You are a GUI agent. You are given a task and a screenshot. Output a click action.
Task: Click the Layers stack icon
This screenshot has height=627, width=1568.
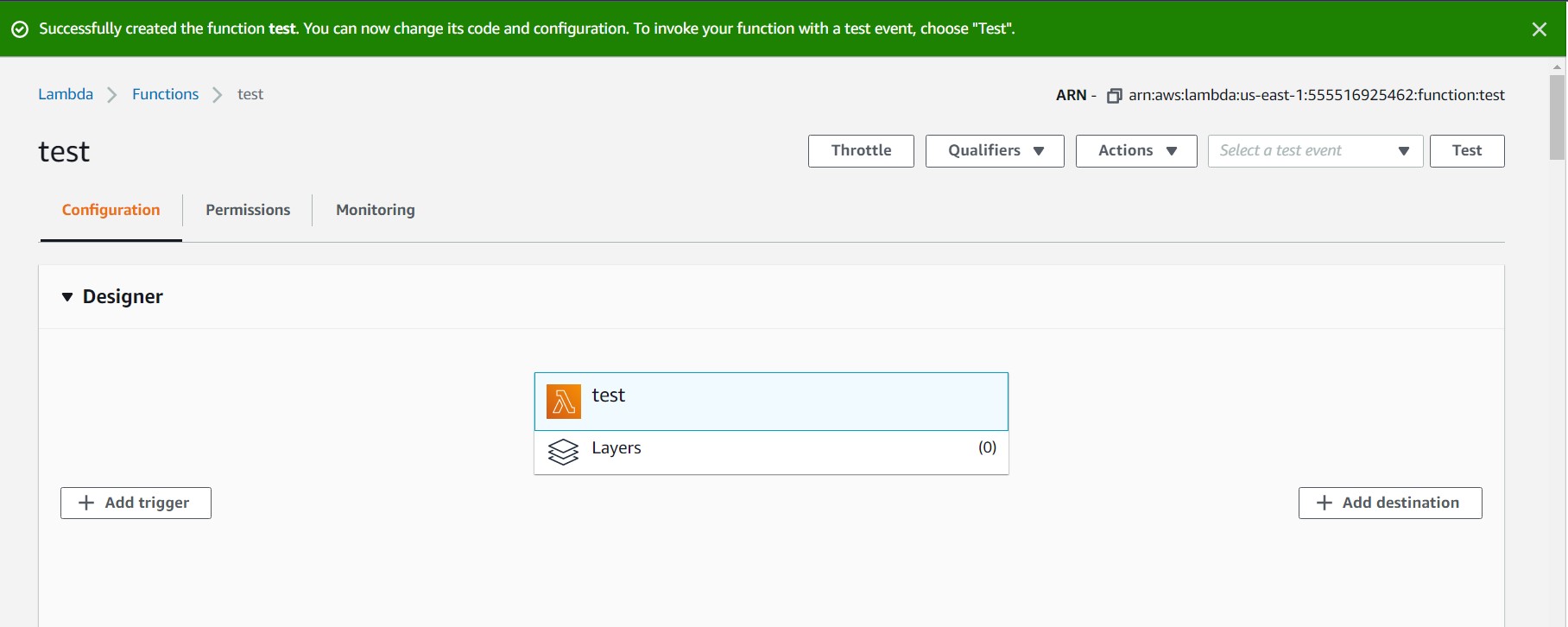[x=564, y=452]
